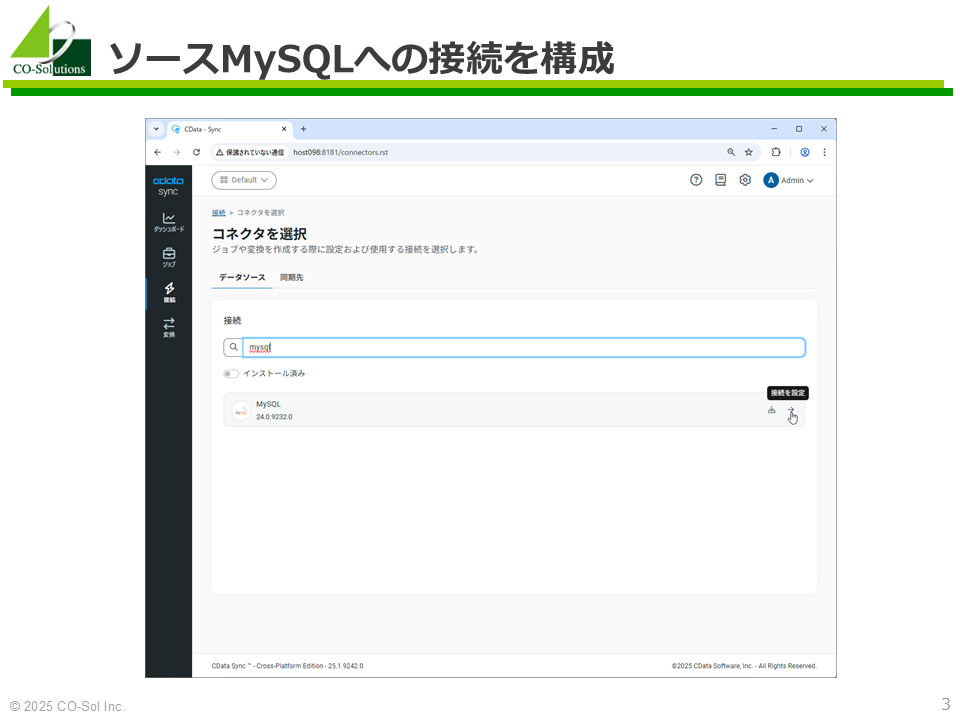Close the CData - Sync browser tab

pos(284,129)
